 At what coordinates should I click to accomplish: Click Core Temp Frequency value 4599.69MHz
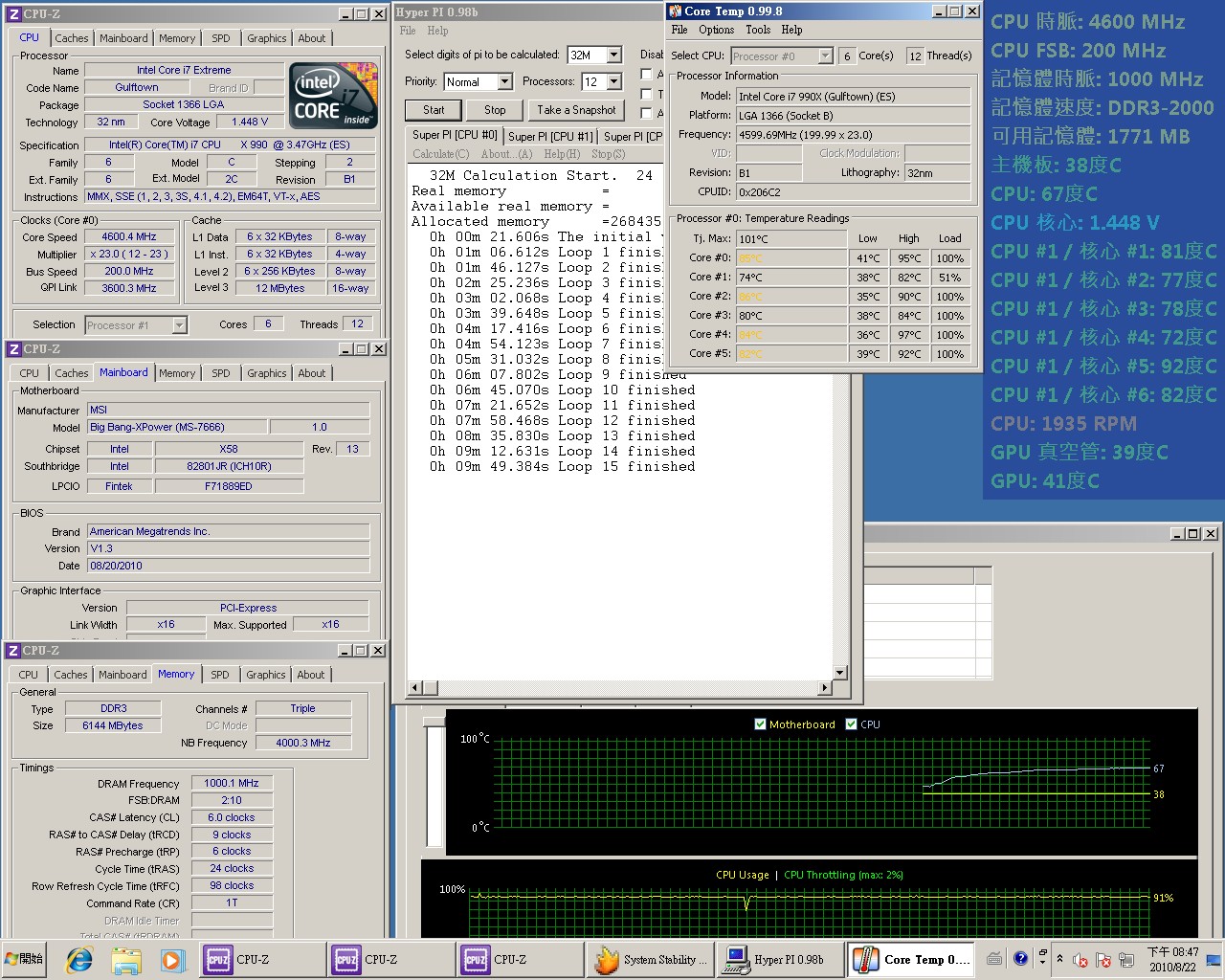pyautogui.click(x=853, y=135)
